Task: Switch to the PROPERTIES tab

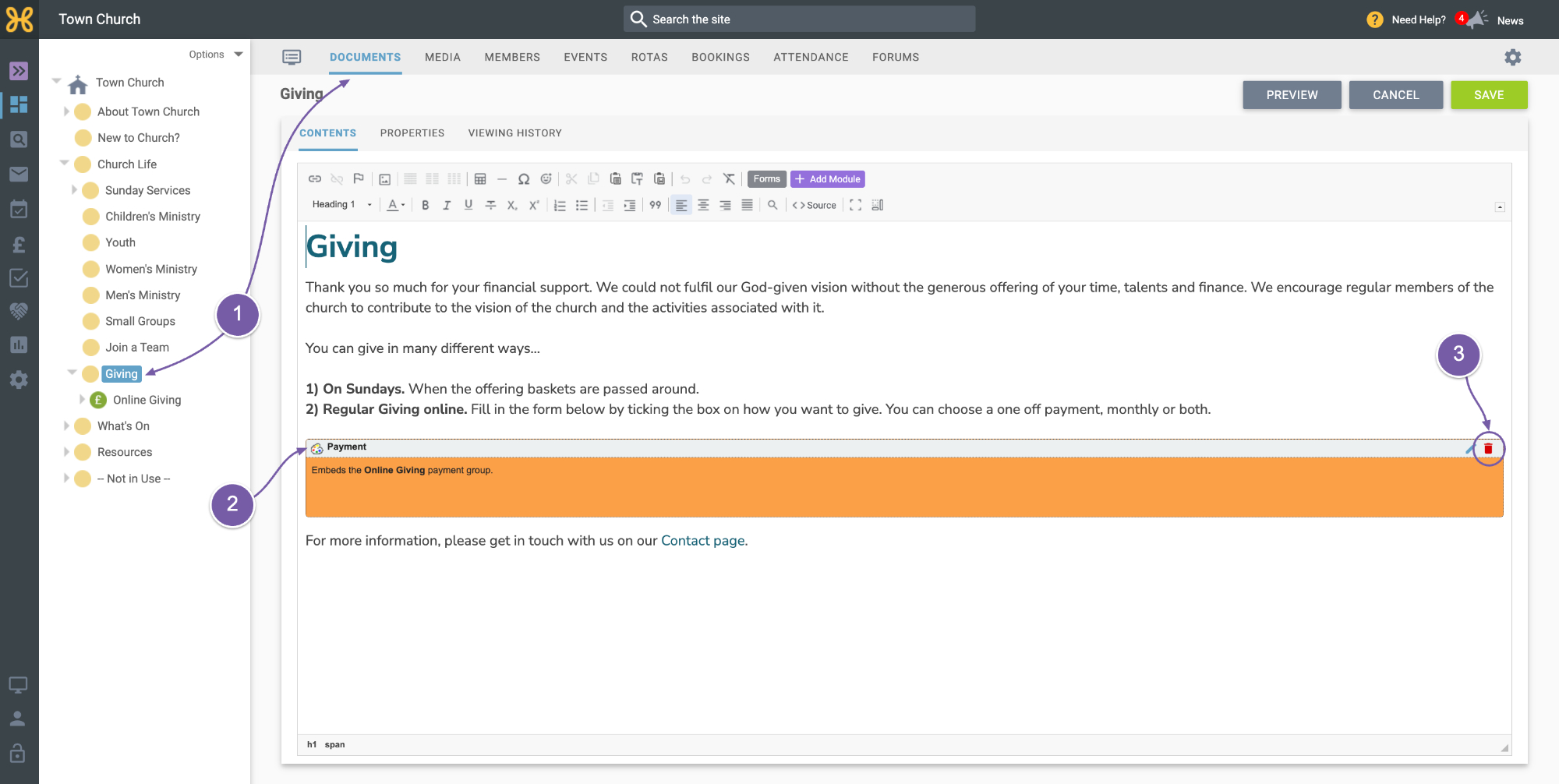Action: (x=412, y=133)
